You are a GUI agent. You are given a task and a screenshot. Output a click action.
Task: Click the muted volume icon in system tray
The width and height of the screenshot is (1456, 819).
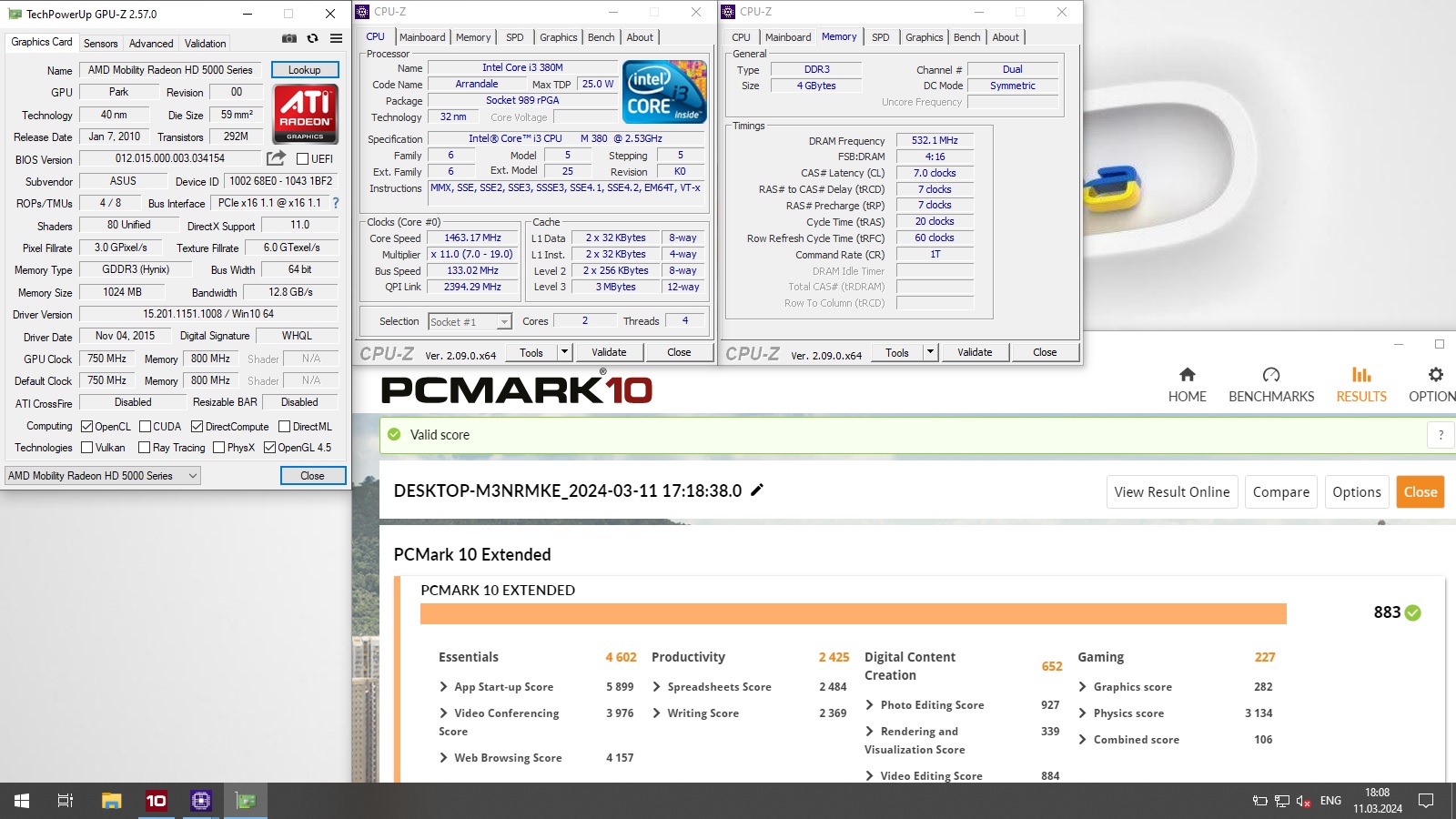pos(1303,801)
